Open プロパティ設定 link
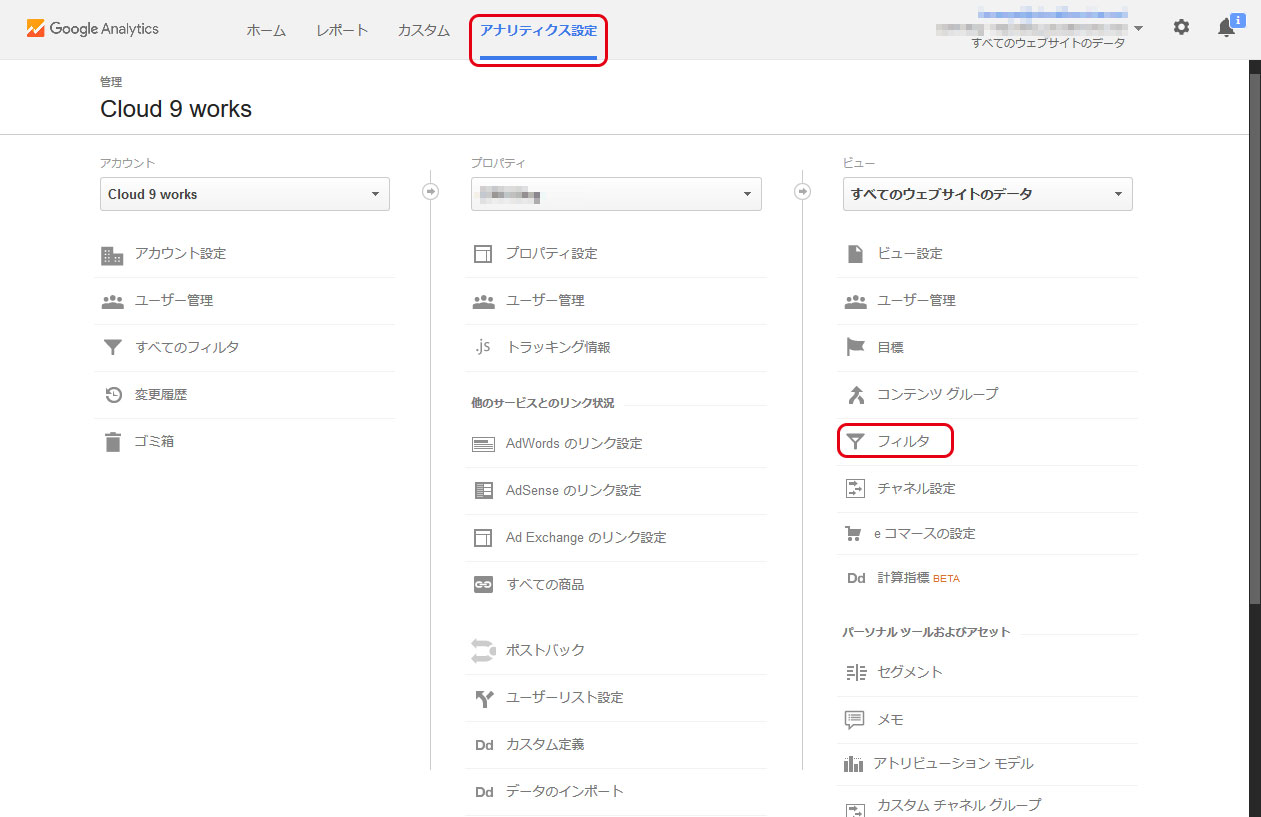This screenshot has width=1261, height=817. tap(551, 254)
